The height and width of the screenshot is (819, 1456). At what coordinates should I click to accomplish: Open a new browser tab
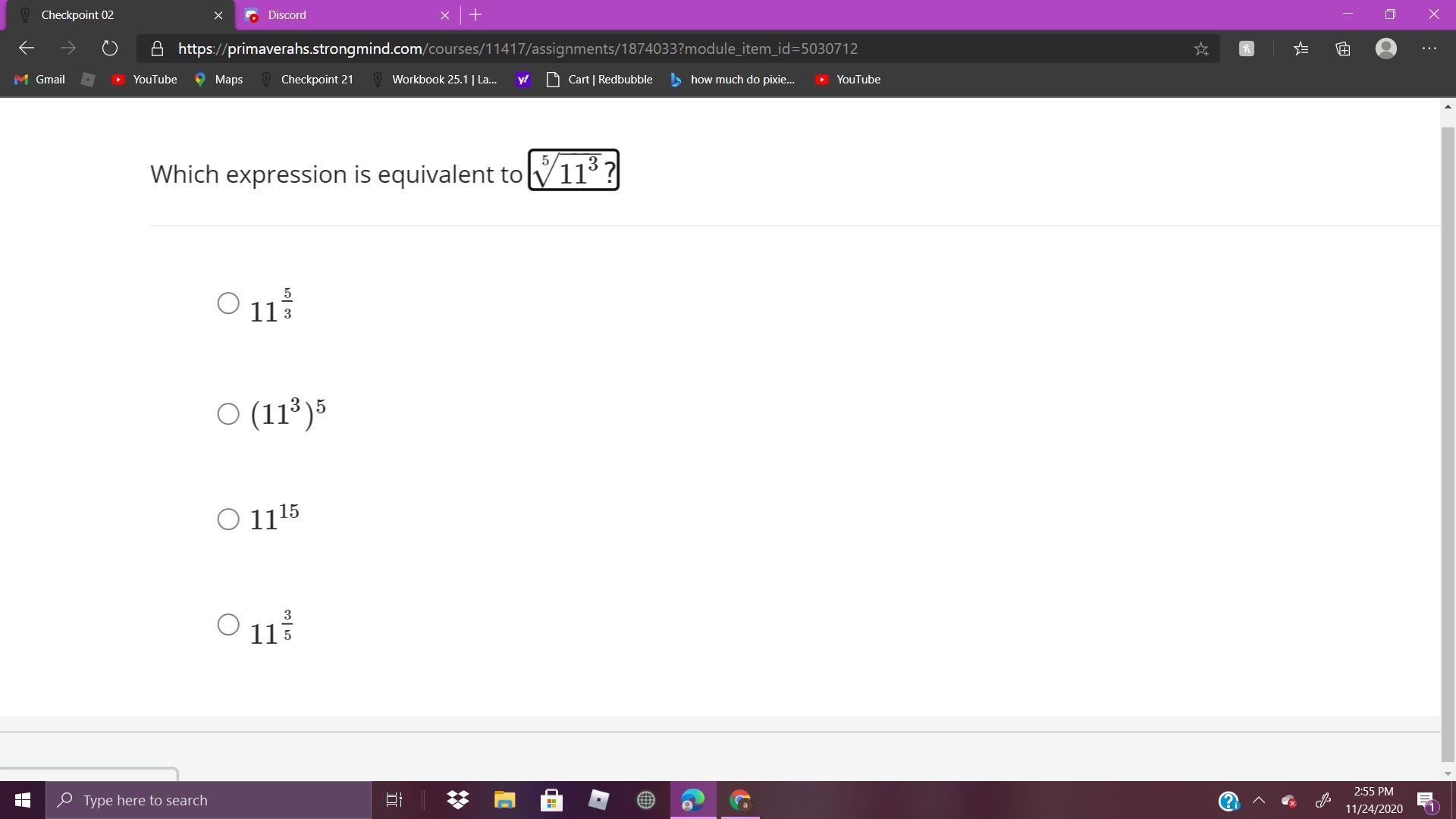tap(475, 15)
